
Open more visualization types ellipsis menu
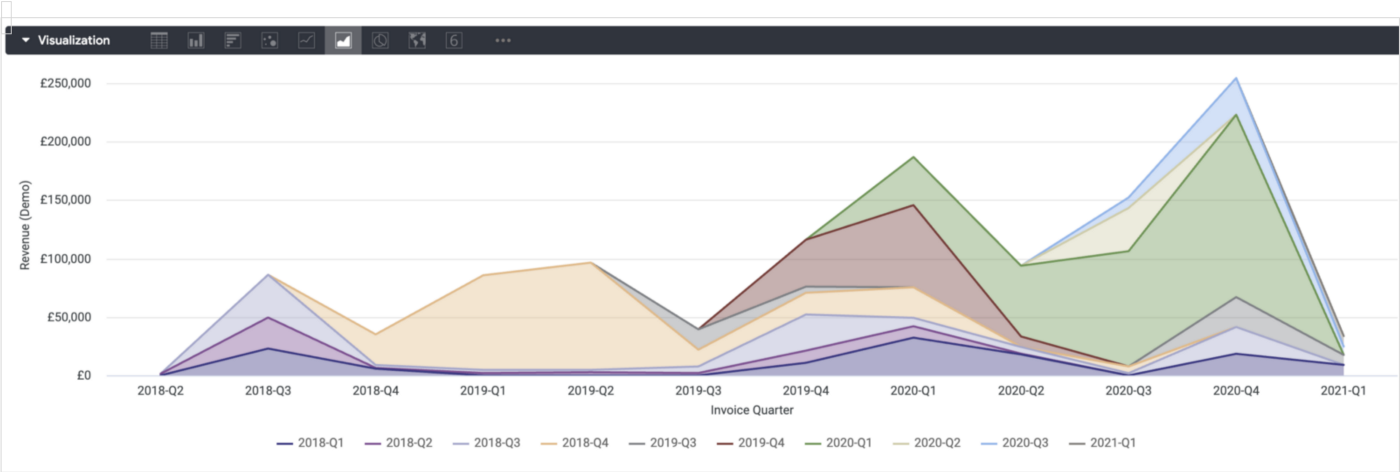pos(503,41)
